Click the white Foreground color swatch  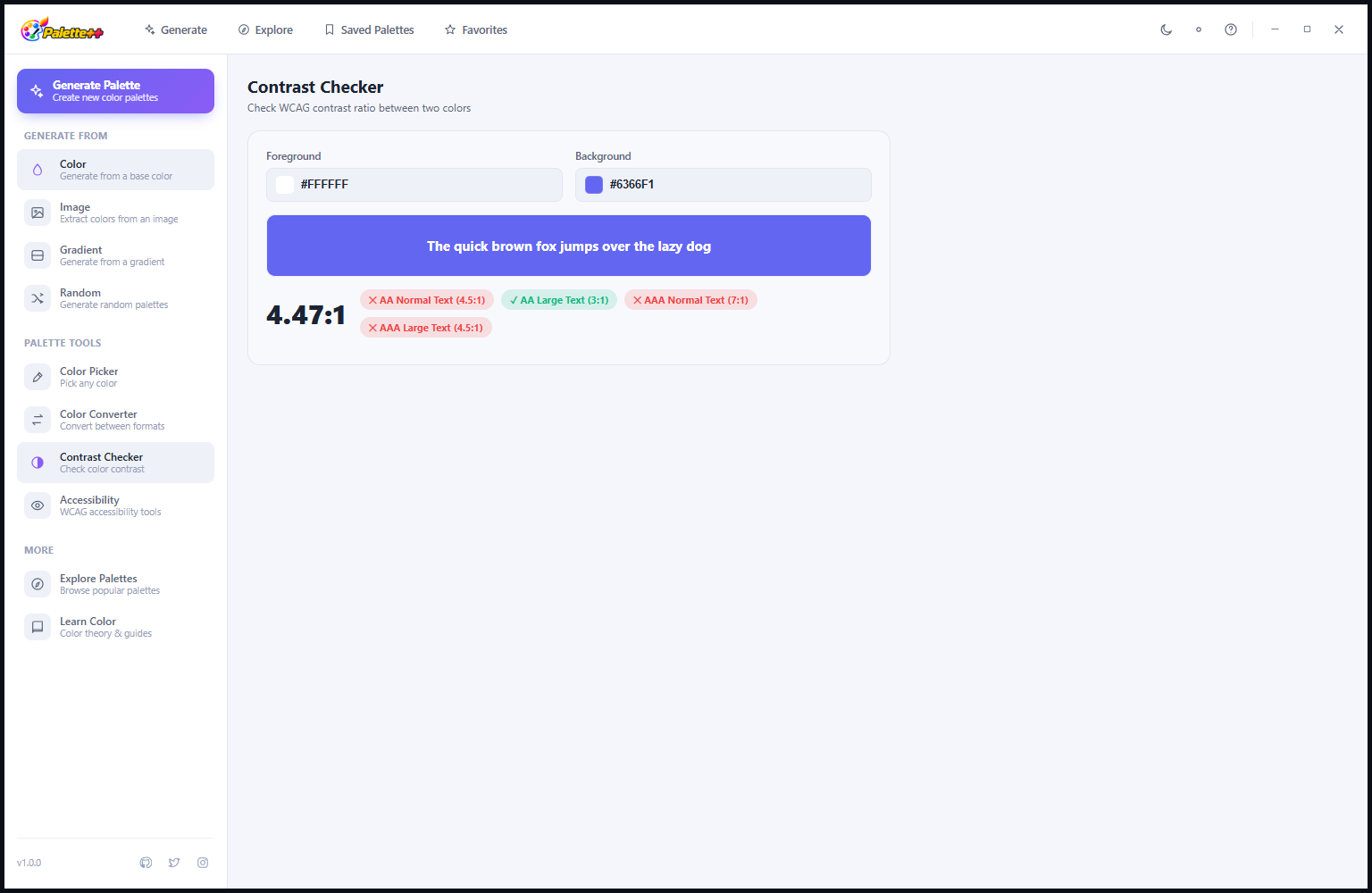coord(285,185)
